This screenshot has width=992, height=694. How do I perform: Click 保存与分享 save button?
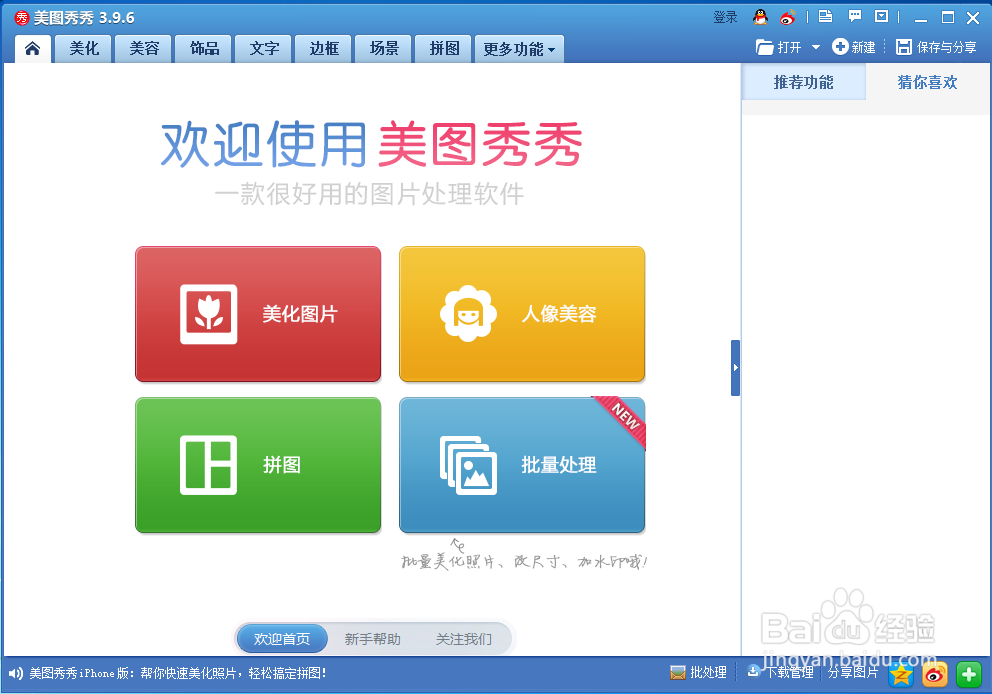936,47
